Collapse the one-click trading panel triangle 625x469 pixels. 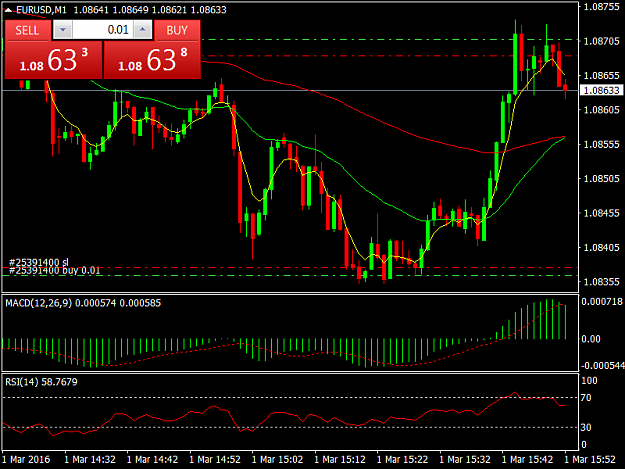(x=8, y=10)
